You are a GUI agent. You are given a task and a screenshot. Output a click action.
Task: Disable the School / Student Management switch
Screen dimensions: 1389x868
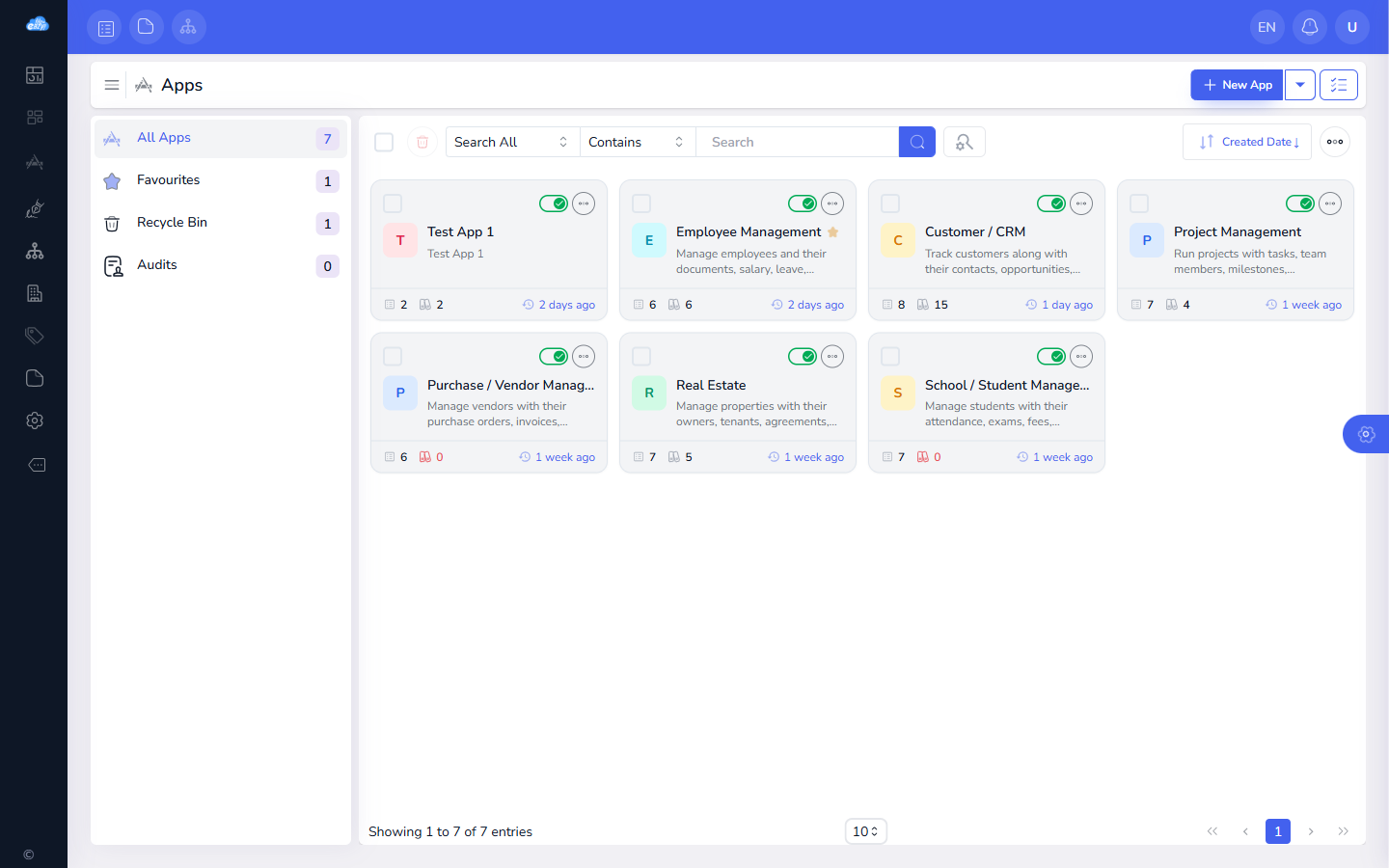point(1051,357)
